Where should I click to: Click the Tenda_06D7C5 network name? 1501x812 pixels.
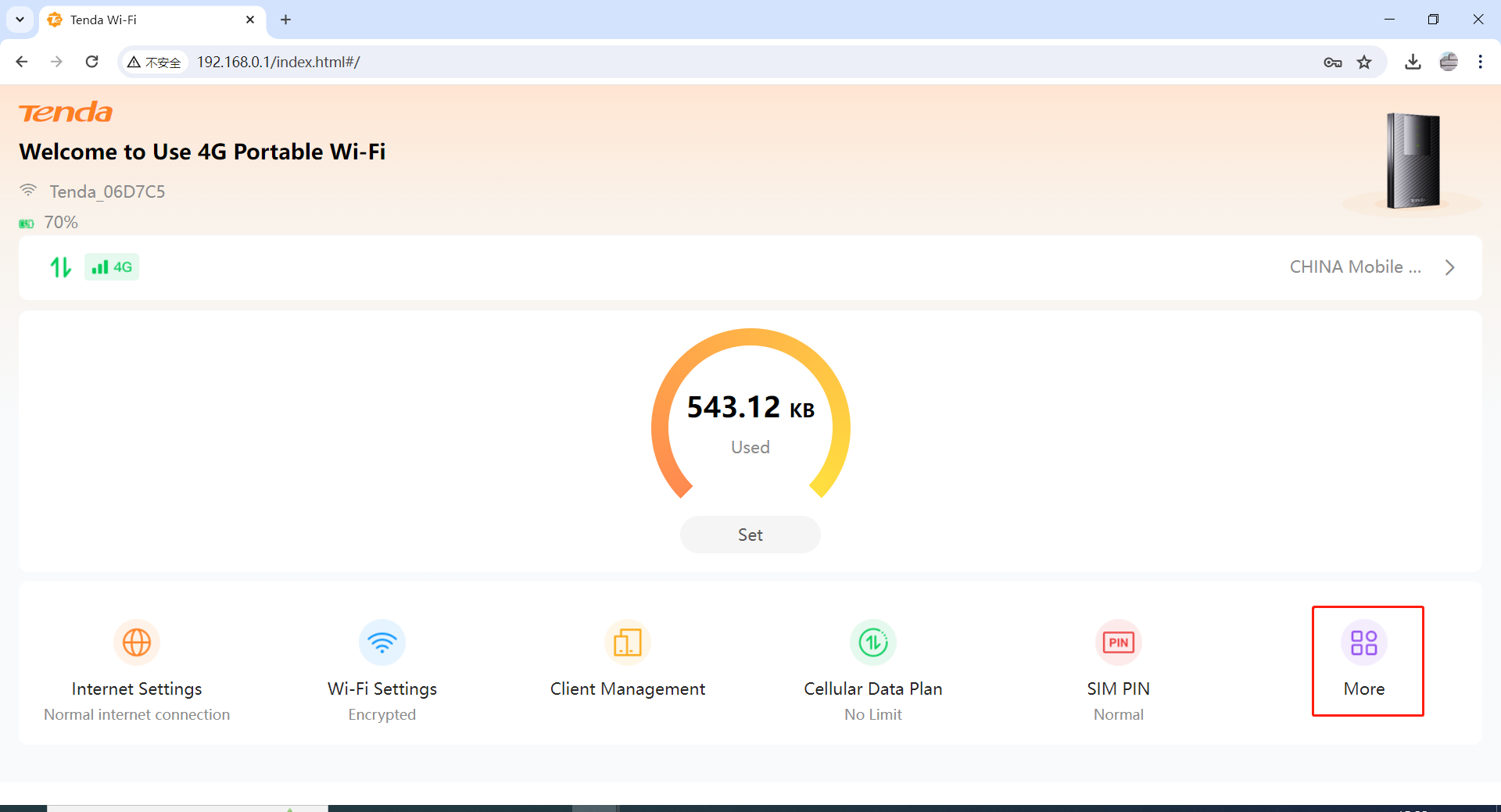click(x=107, y=191)
